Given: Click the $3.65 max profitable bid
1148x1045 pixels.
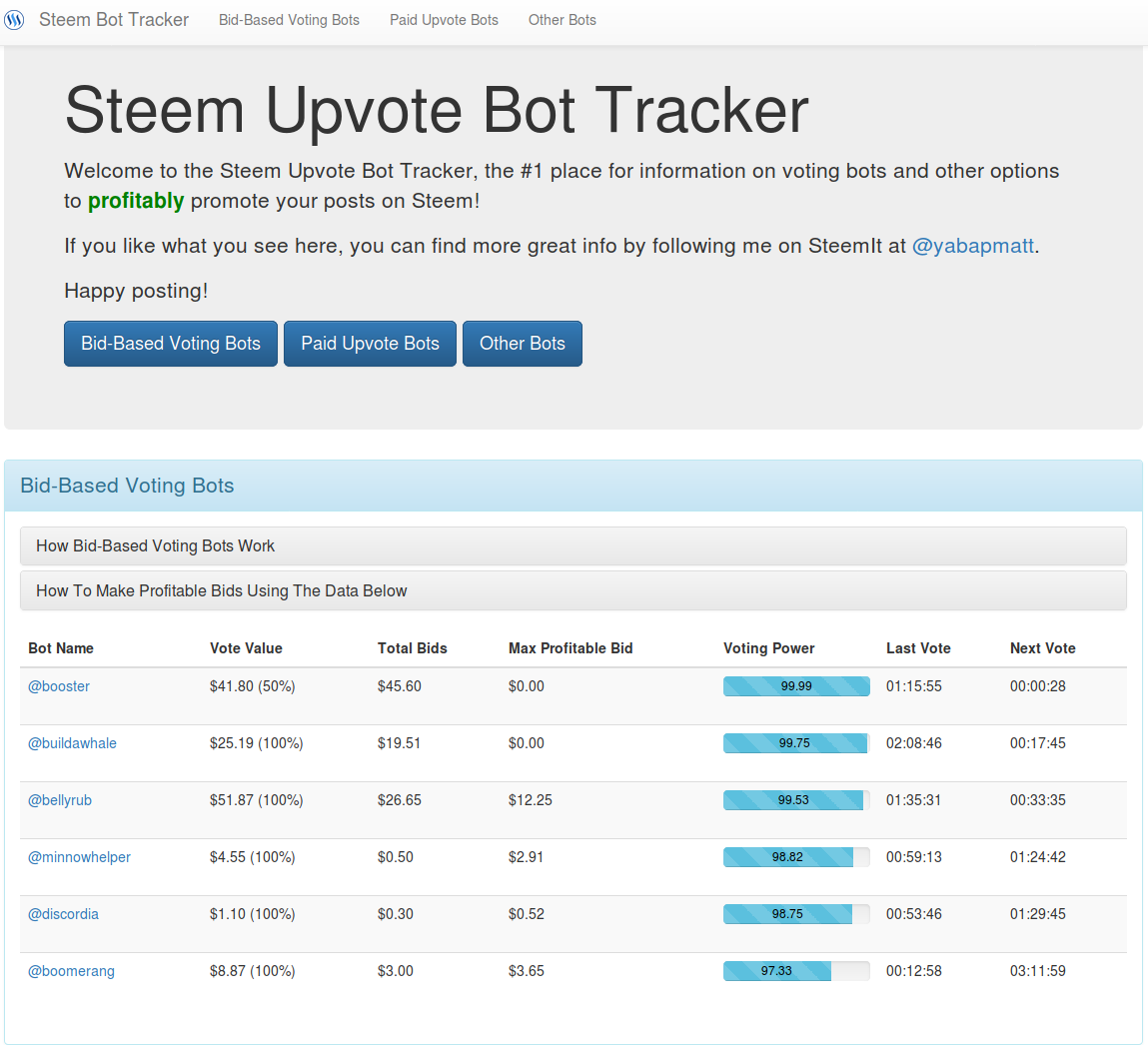Looking at the screenshot, I should click(527, 971).
